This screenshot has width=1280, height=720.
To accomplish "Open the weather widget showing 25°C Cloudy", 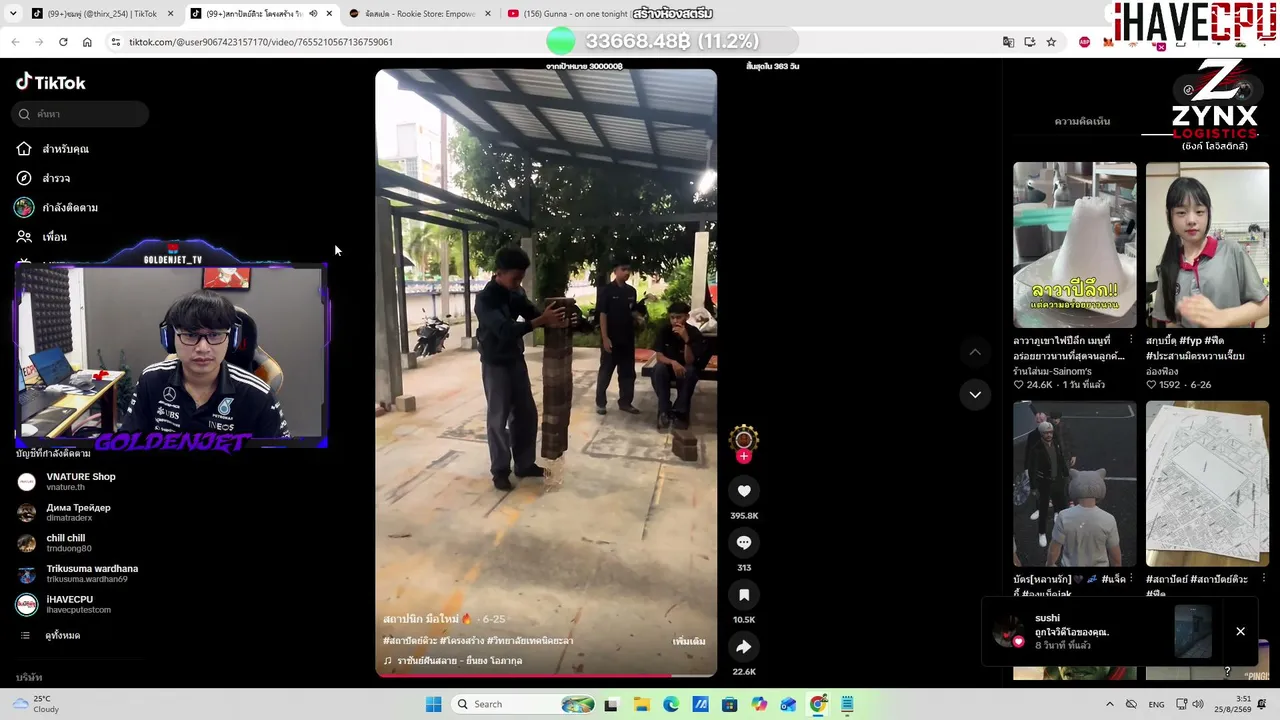I will 36,704.
